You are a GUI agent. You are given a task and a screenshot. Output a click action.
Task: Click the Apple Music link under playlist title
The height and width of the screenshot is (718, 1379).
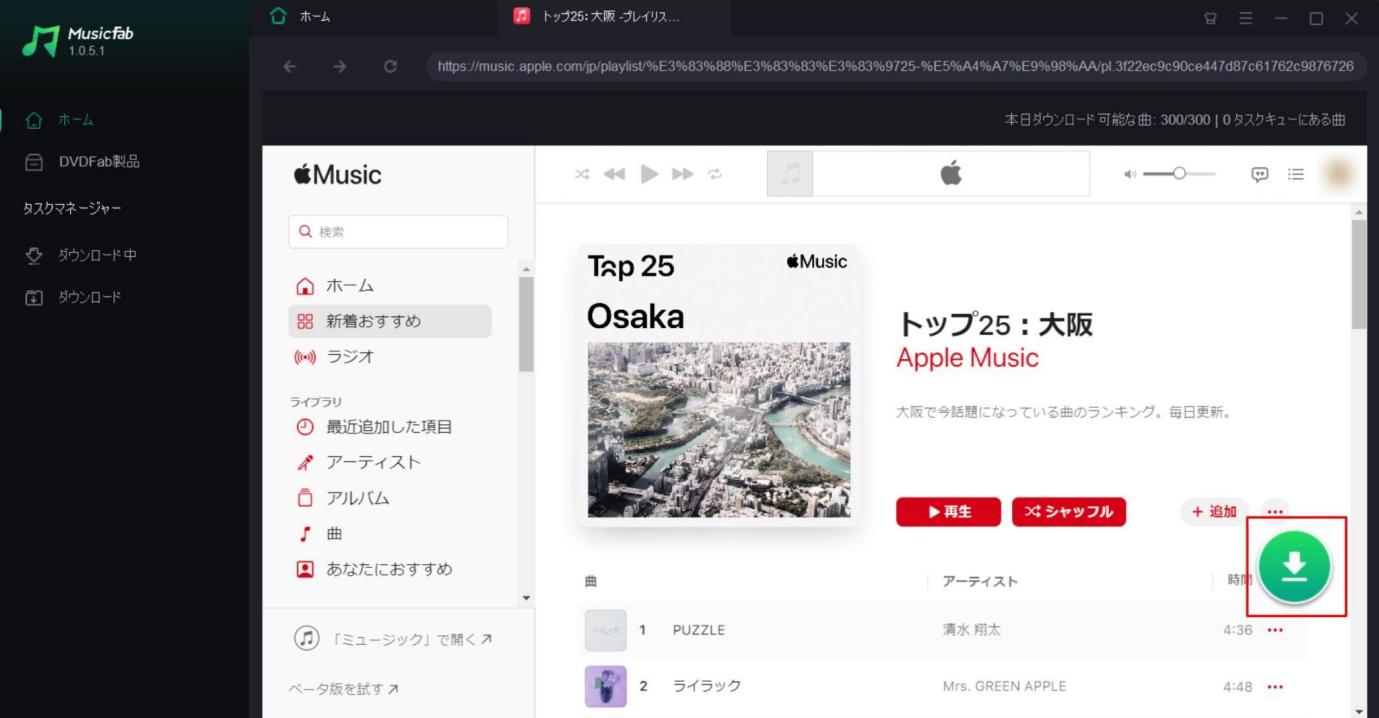[968, 358]
